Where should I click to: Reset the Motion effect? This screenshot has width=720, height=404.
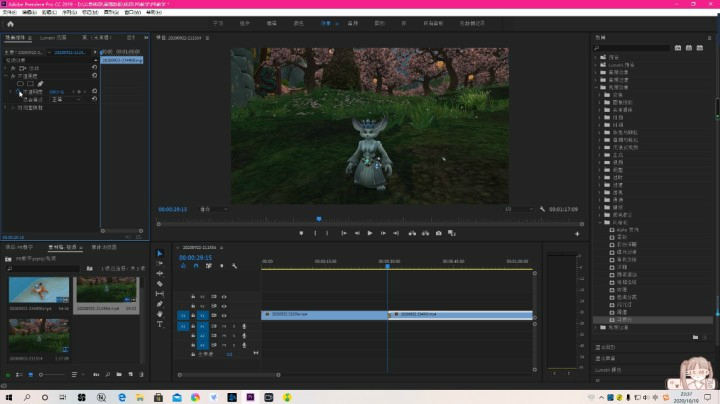(95, 67)
